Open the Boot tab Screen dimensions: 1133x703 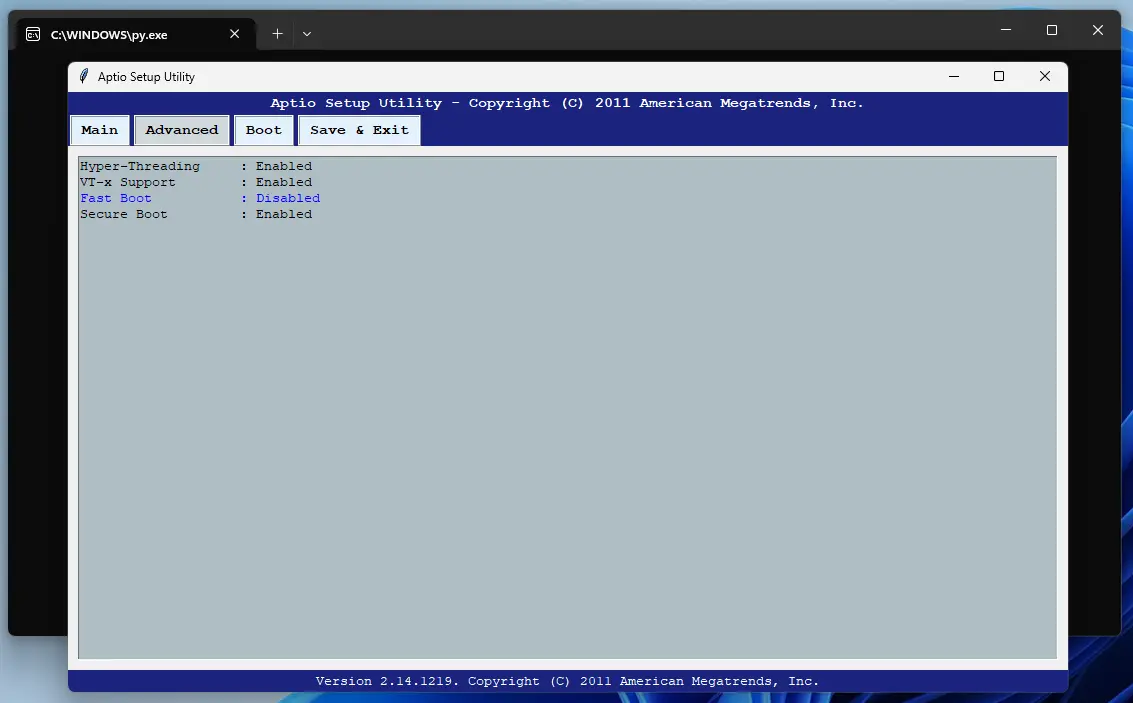264,130
